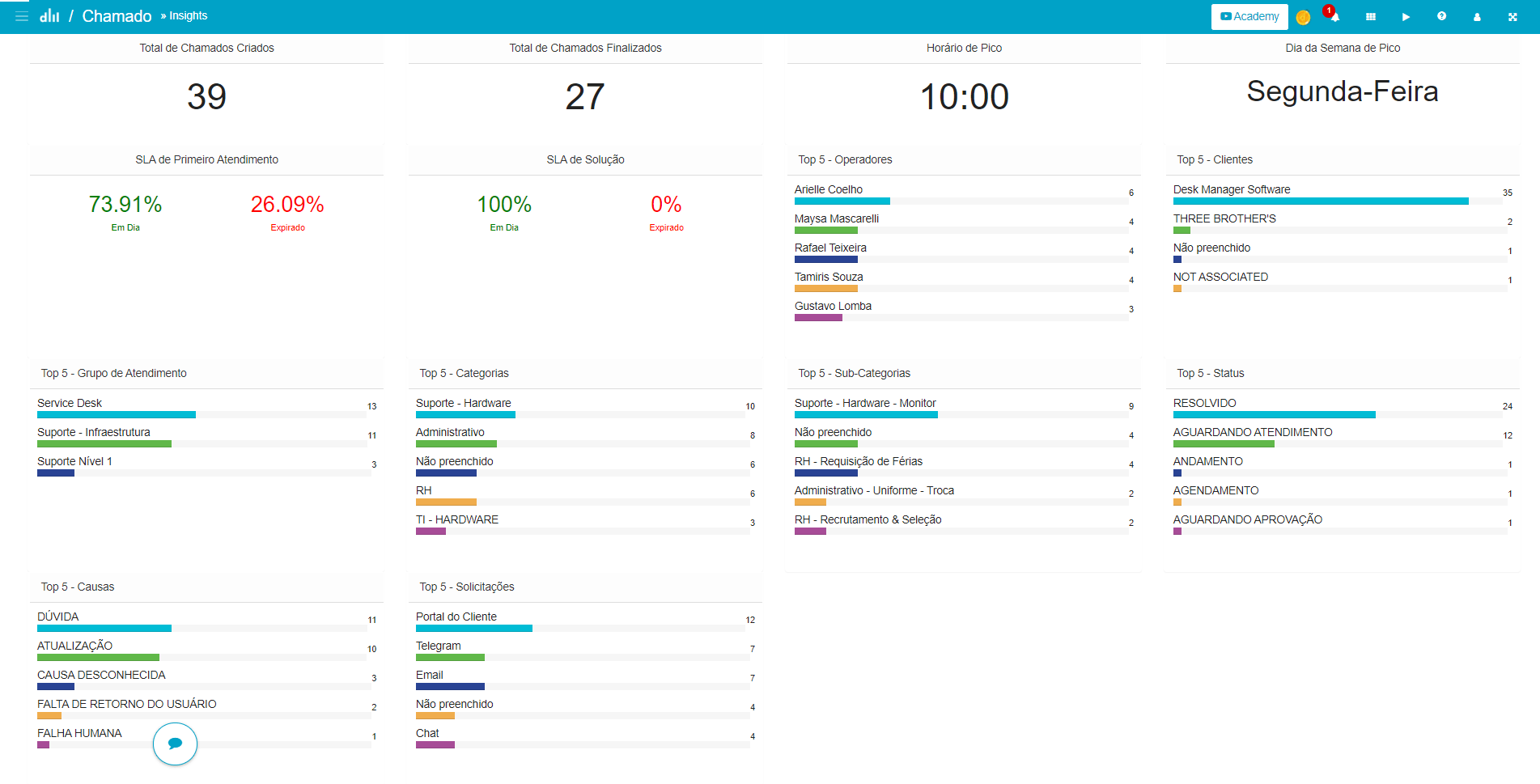1540x784 pixels.
Task: Click the Desk Manager Software progress bar
Action: tap(1321, 201)
